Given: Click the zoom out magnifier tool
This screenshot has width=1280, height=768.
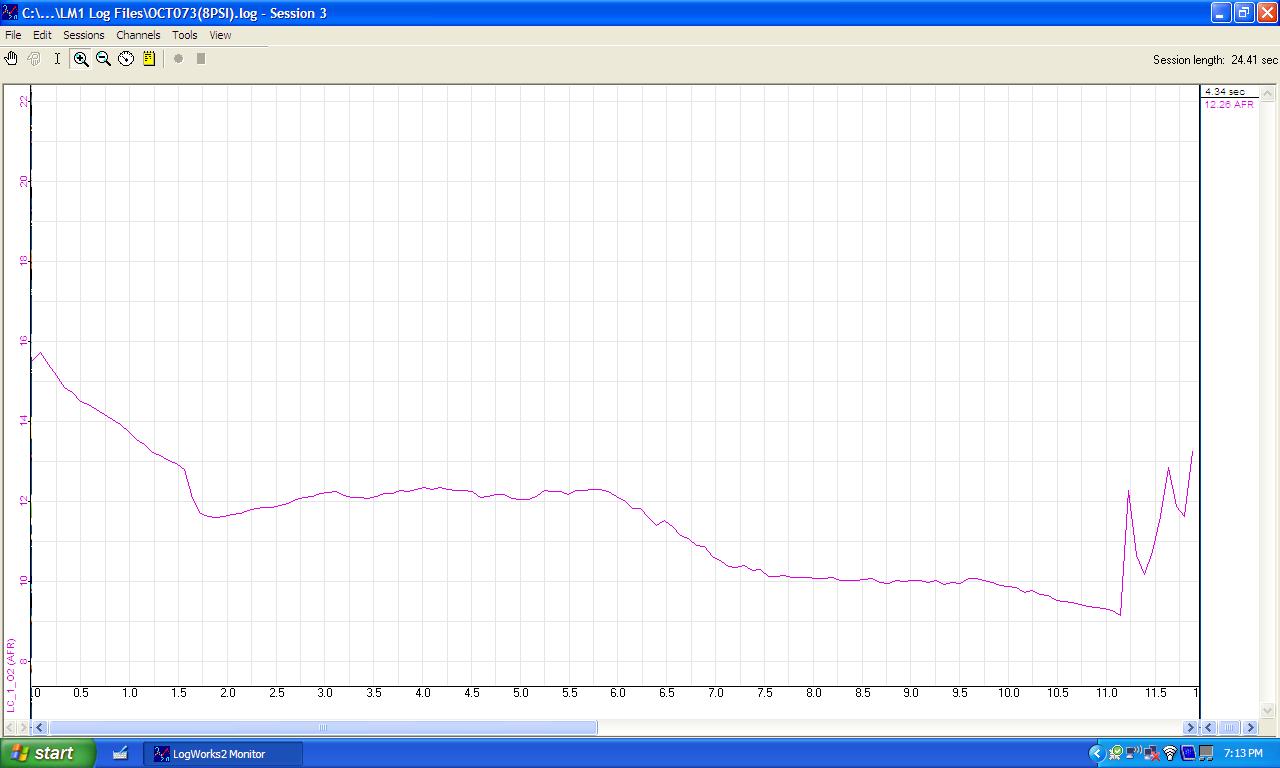Looking at the screenshot, I should pyautogui.click(x=103, y=59).
